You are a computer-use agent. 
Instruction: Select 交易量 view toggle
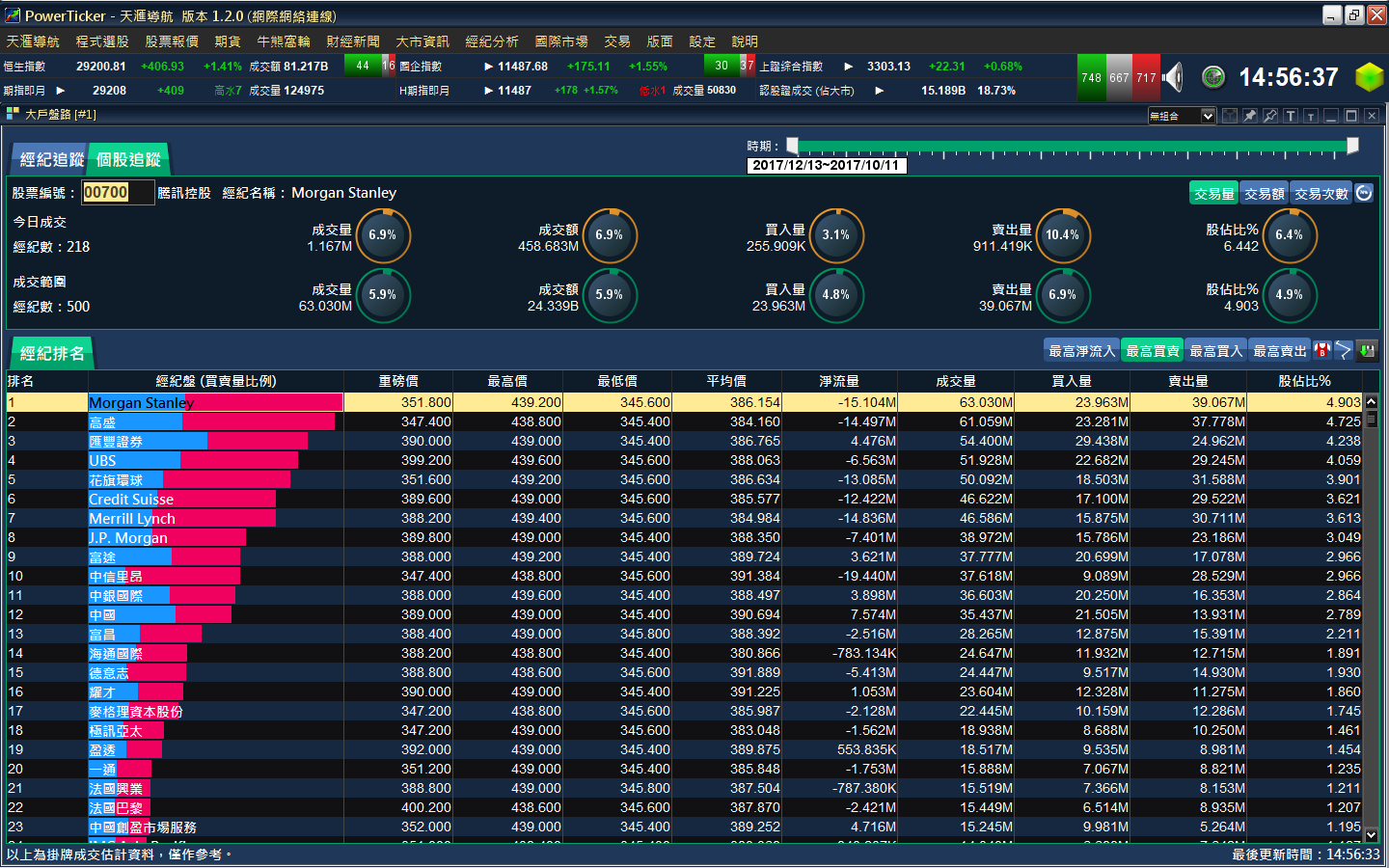click(x=1214, y=194)
